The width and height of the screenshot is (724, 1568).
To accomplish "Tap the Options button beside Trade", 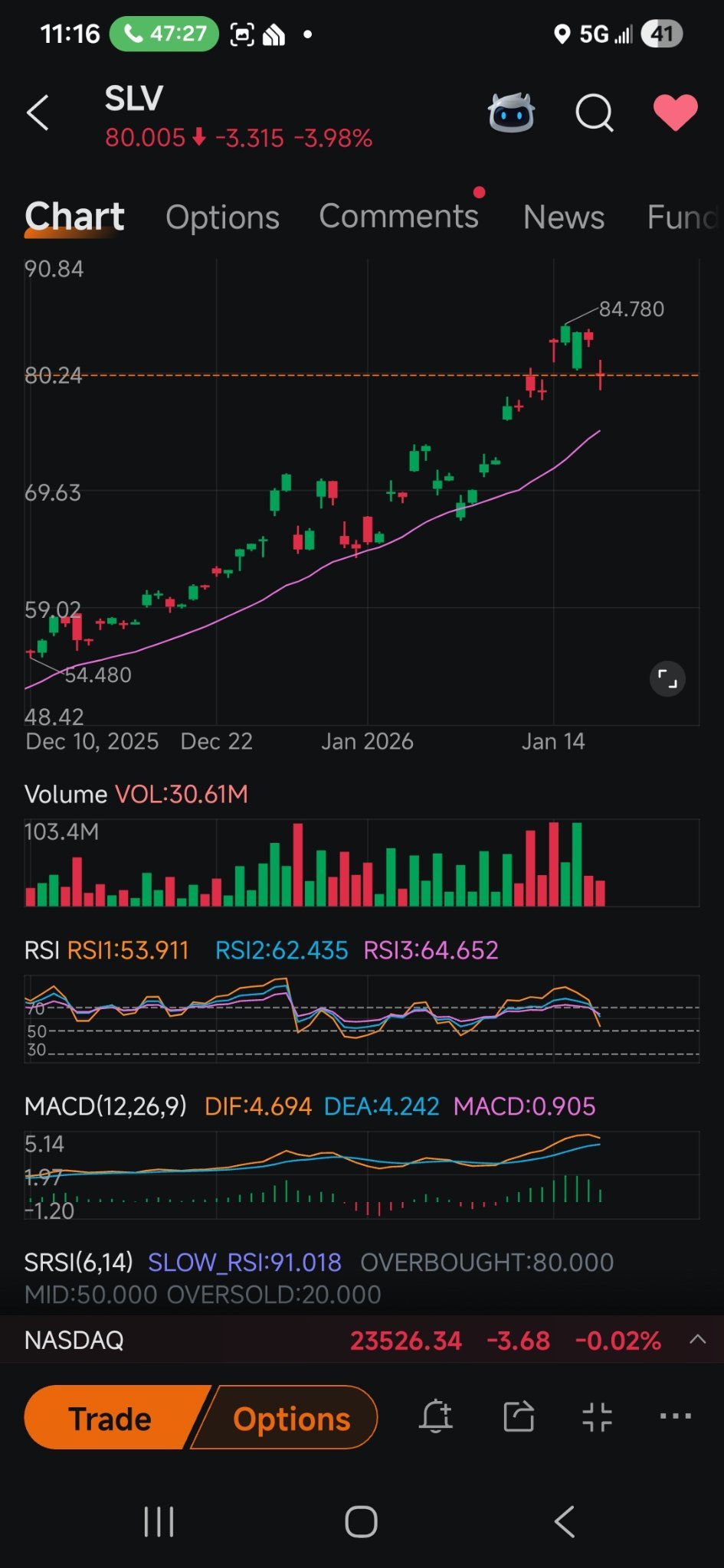I will [x=291, y=1418].
